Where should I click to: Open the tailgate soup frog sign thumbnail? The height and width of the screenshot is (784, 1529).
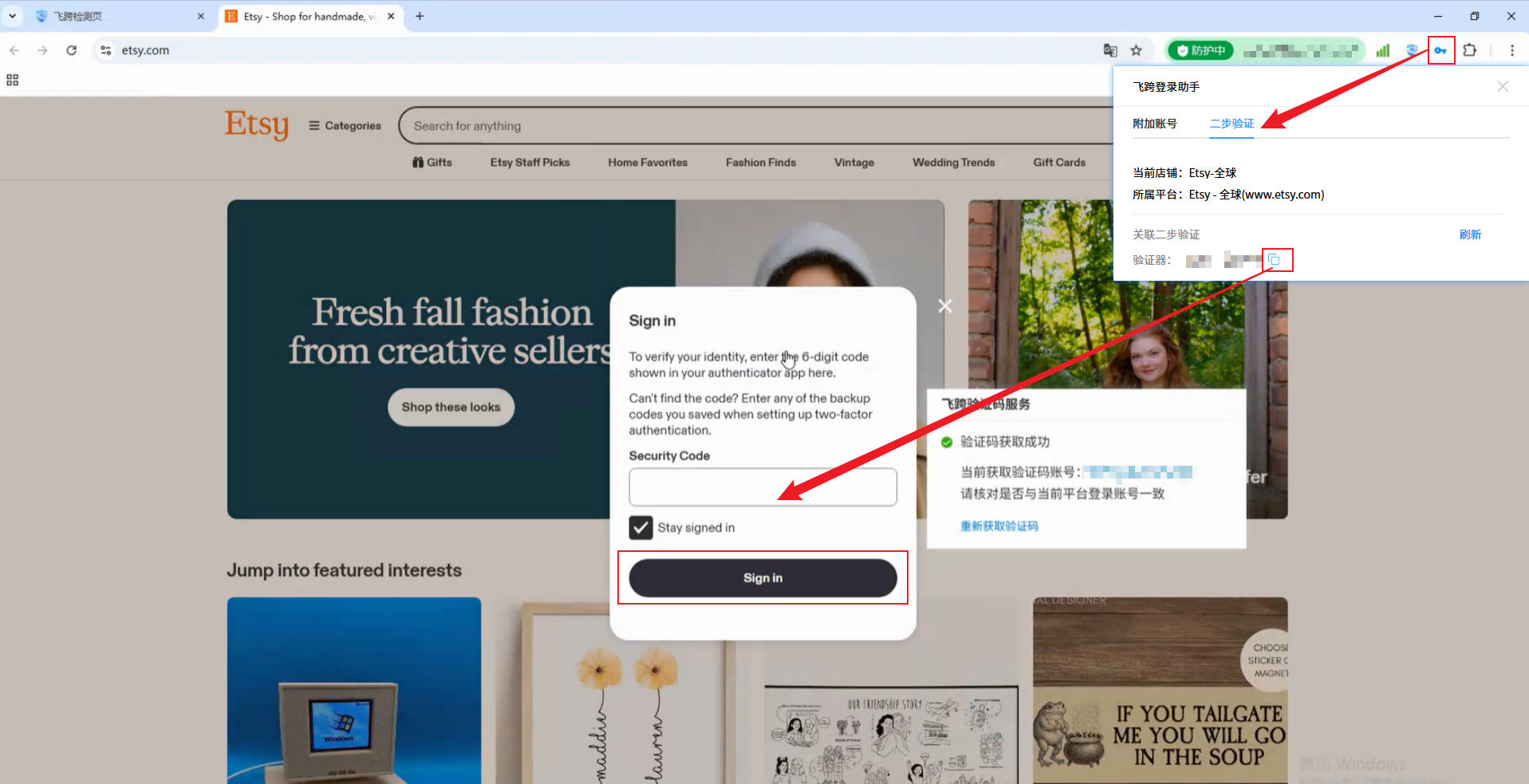(x=1161, y=691)
